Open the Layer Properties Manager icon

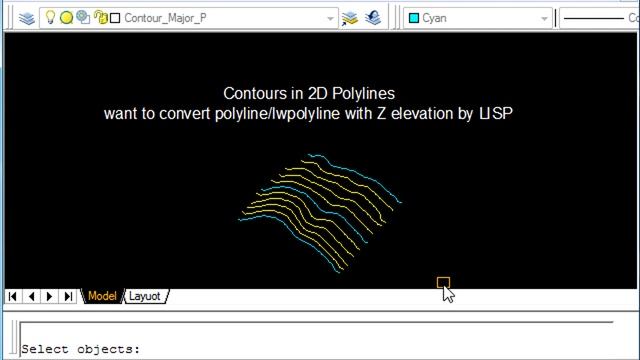pos(27,18)
